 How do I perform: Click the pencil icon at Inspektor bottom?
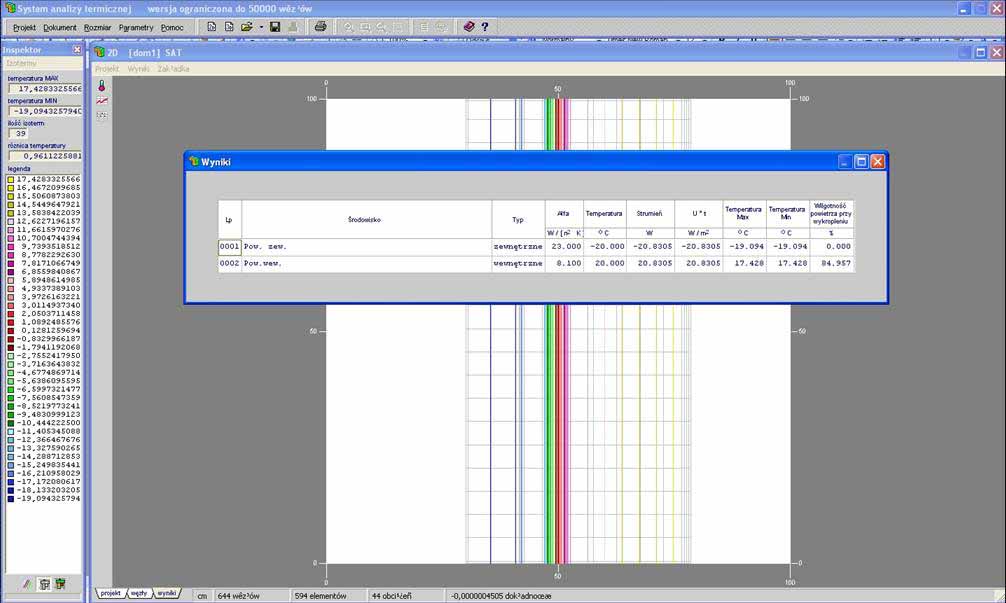27,584
